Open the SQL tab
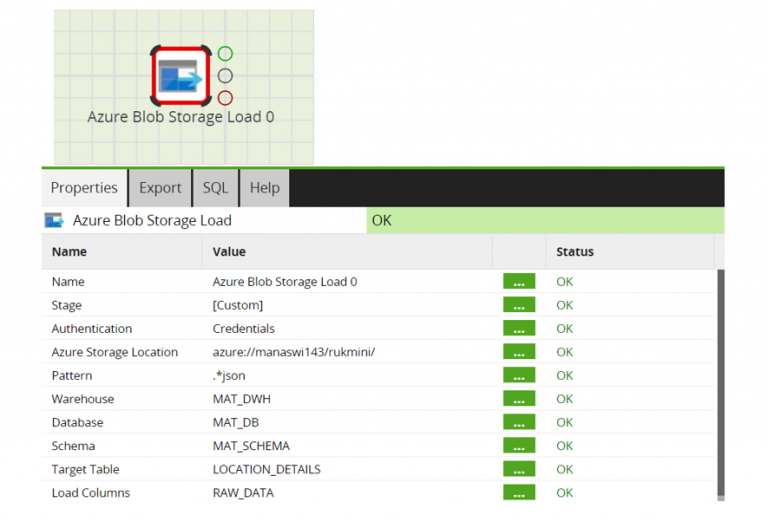 (215, 188)
